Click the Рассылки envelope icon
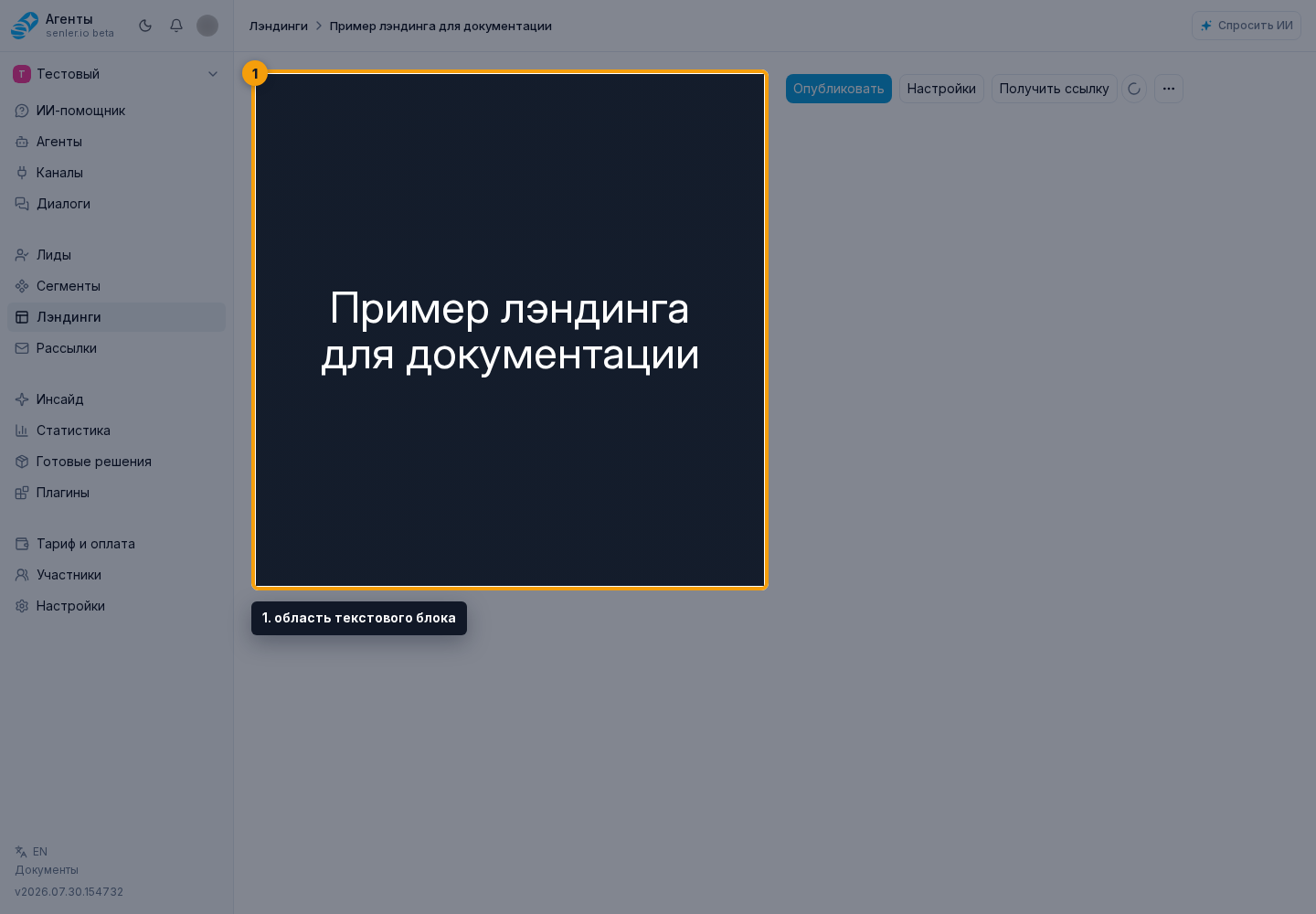The width and height of the screenshot is (1316, 914). [22, 348]
